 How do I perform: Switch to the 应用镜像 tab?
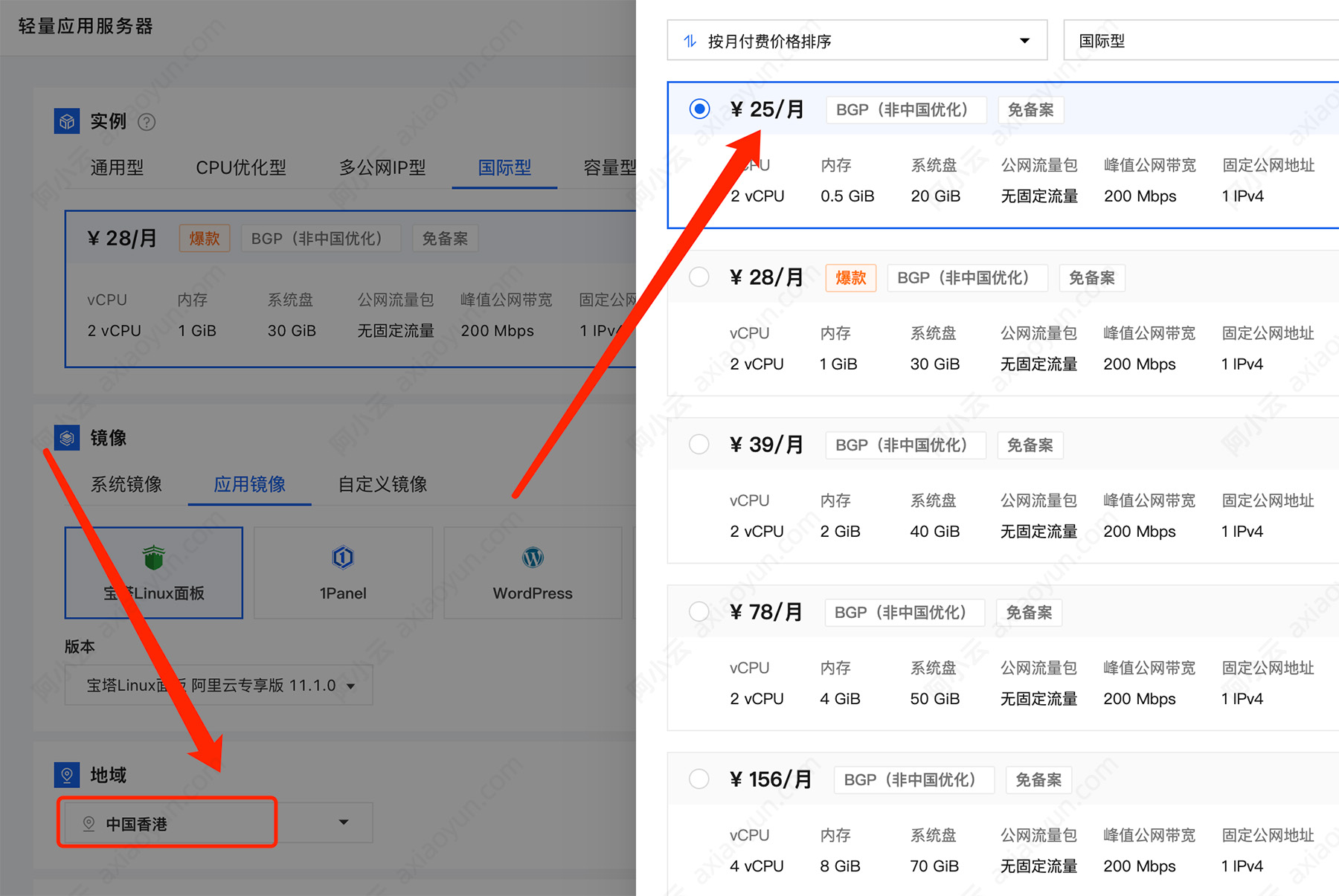pyautogui.click(x=249, y=484)
